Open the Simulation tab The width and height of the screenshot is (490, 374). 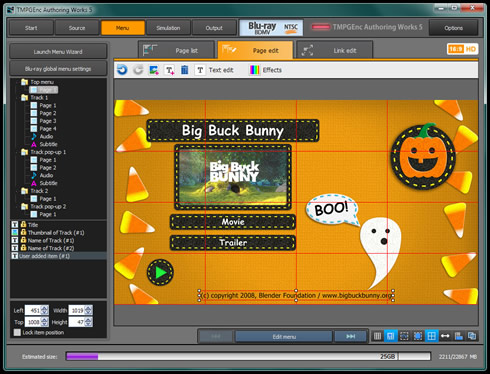(168, 28)
